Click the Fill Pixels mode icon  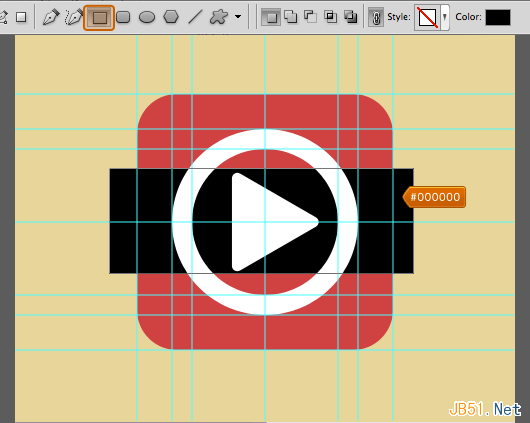21,17
